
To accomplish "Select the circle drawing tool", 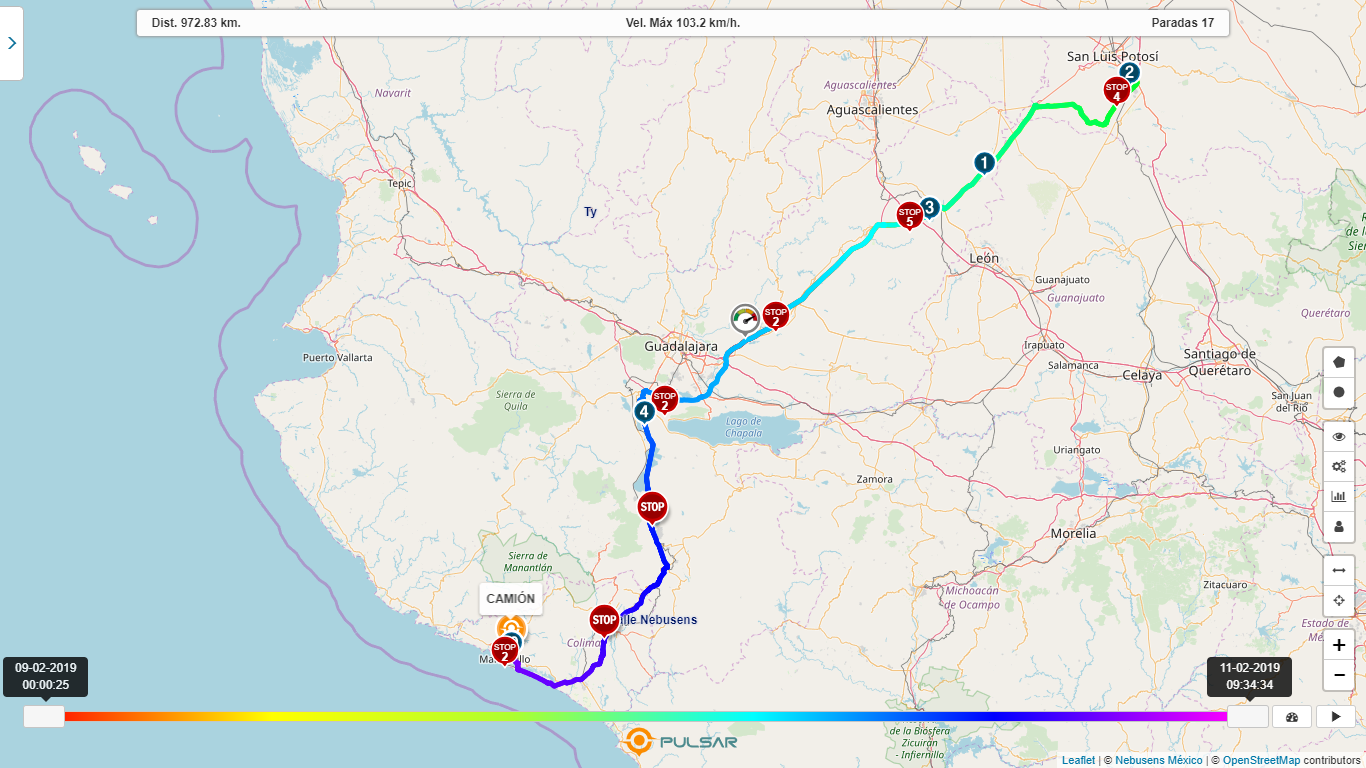I will click(x=1339, y=392).
